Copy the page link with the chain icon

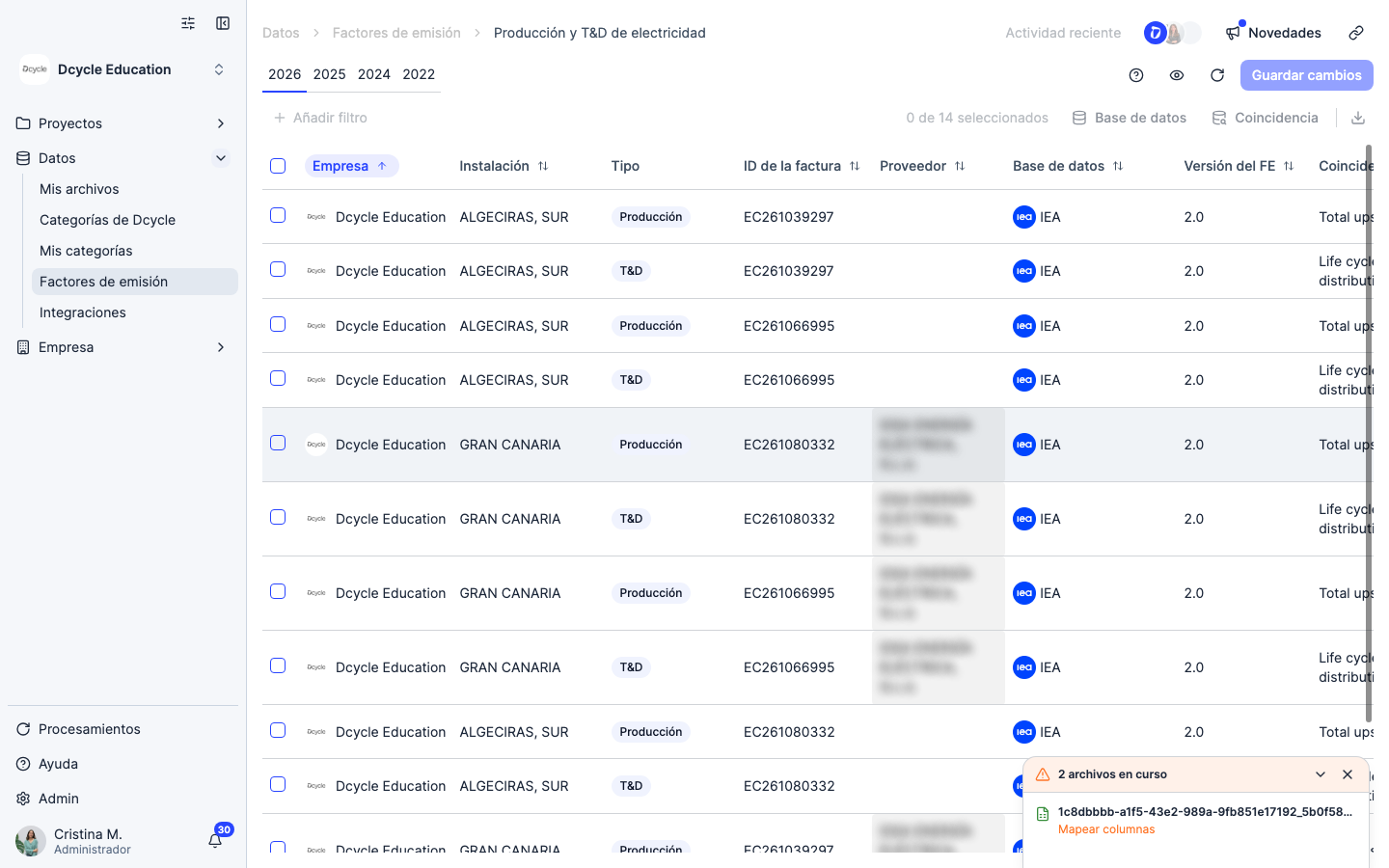point(1356,33)
